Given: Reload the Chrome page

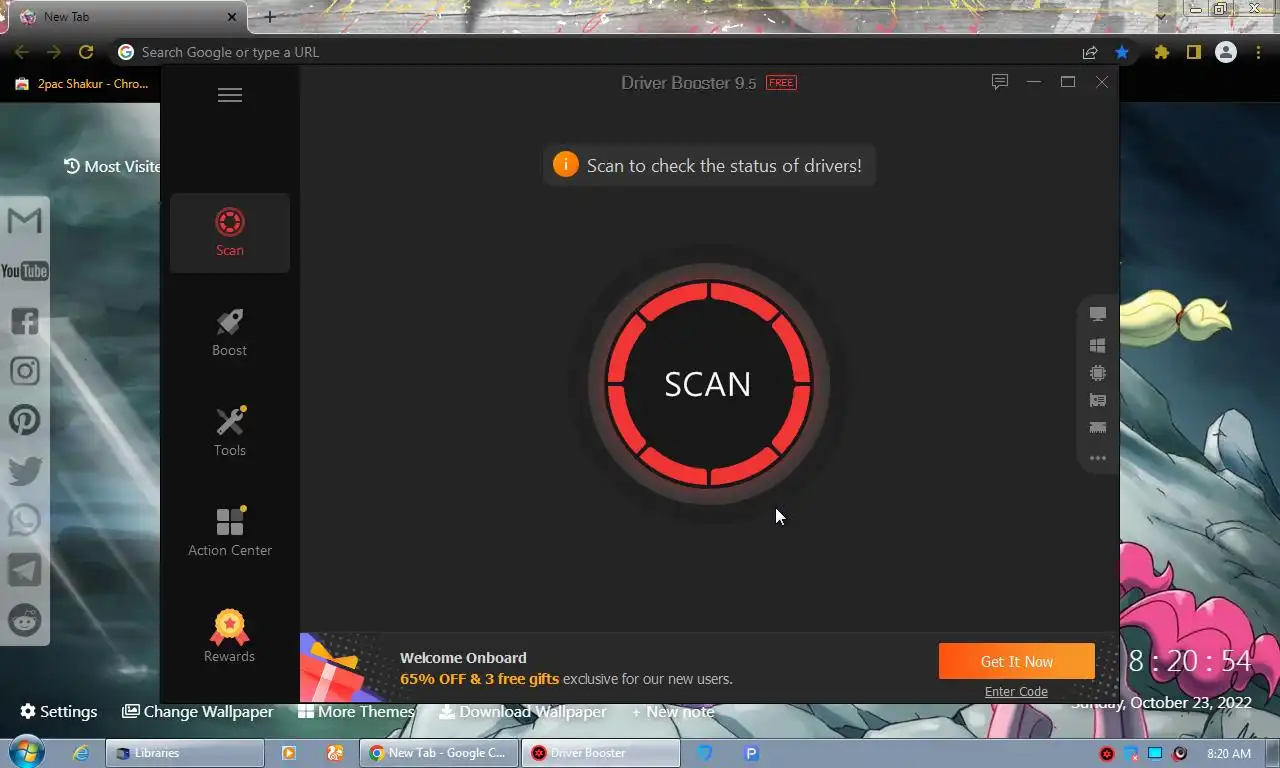Looking at the screenshot, I should pos(86,52).
